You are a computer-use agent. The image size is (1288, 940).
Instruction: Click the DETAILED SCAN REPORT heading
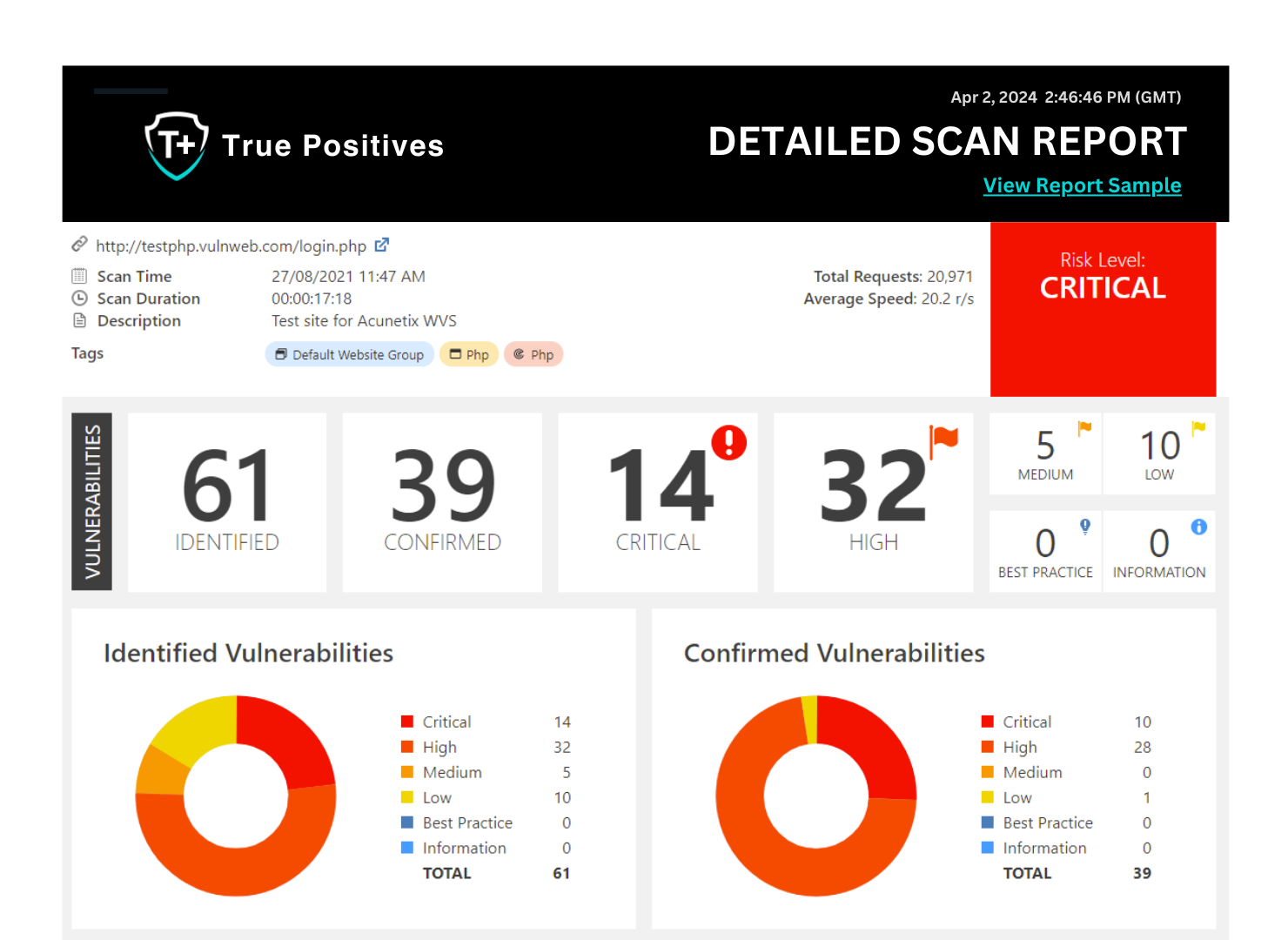(948, 141)
